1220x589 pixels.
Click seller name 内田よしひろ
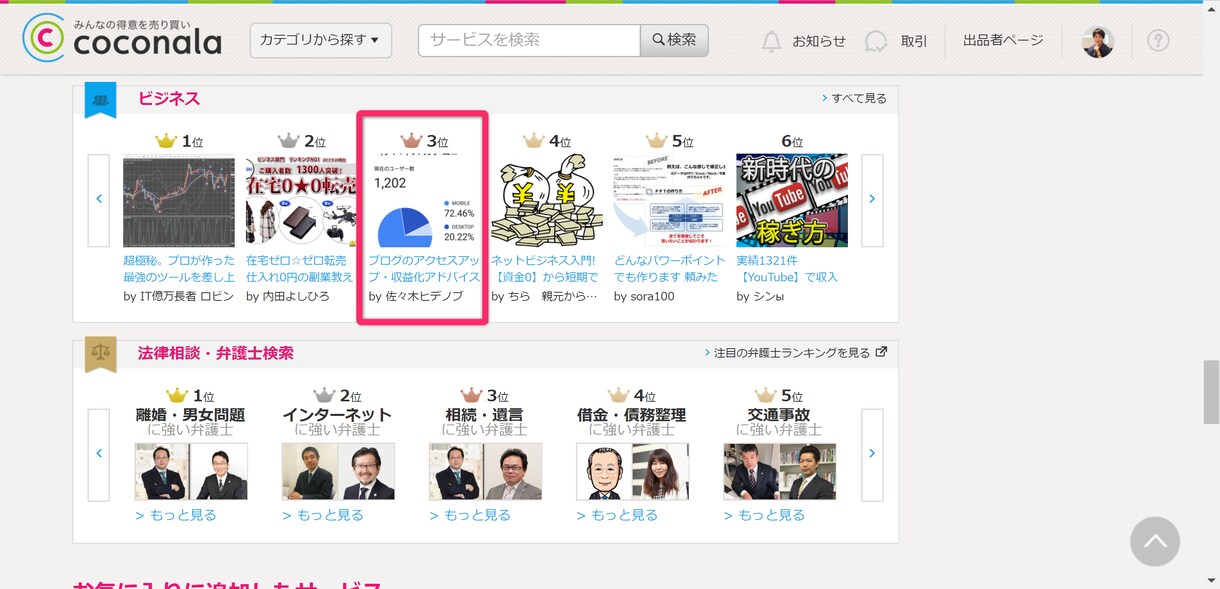(x=295, y=296)
